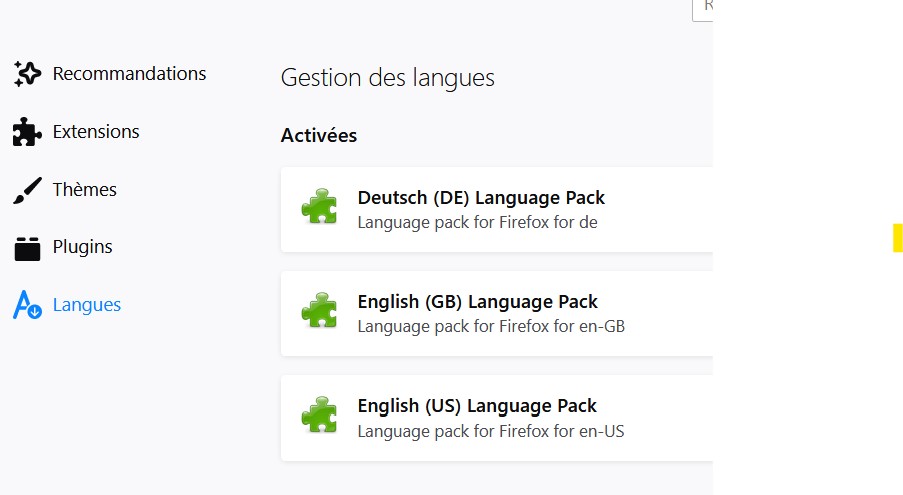Click the Langues icon in sidebar
The height and width of the screenshot is (495, 903).
click(27, 306)
